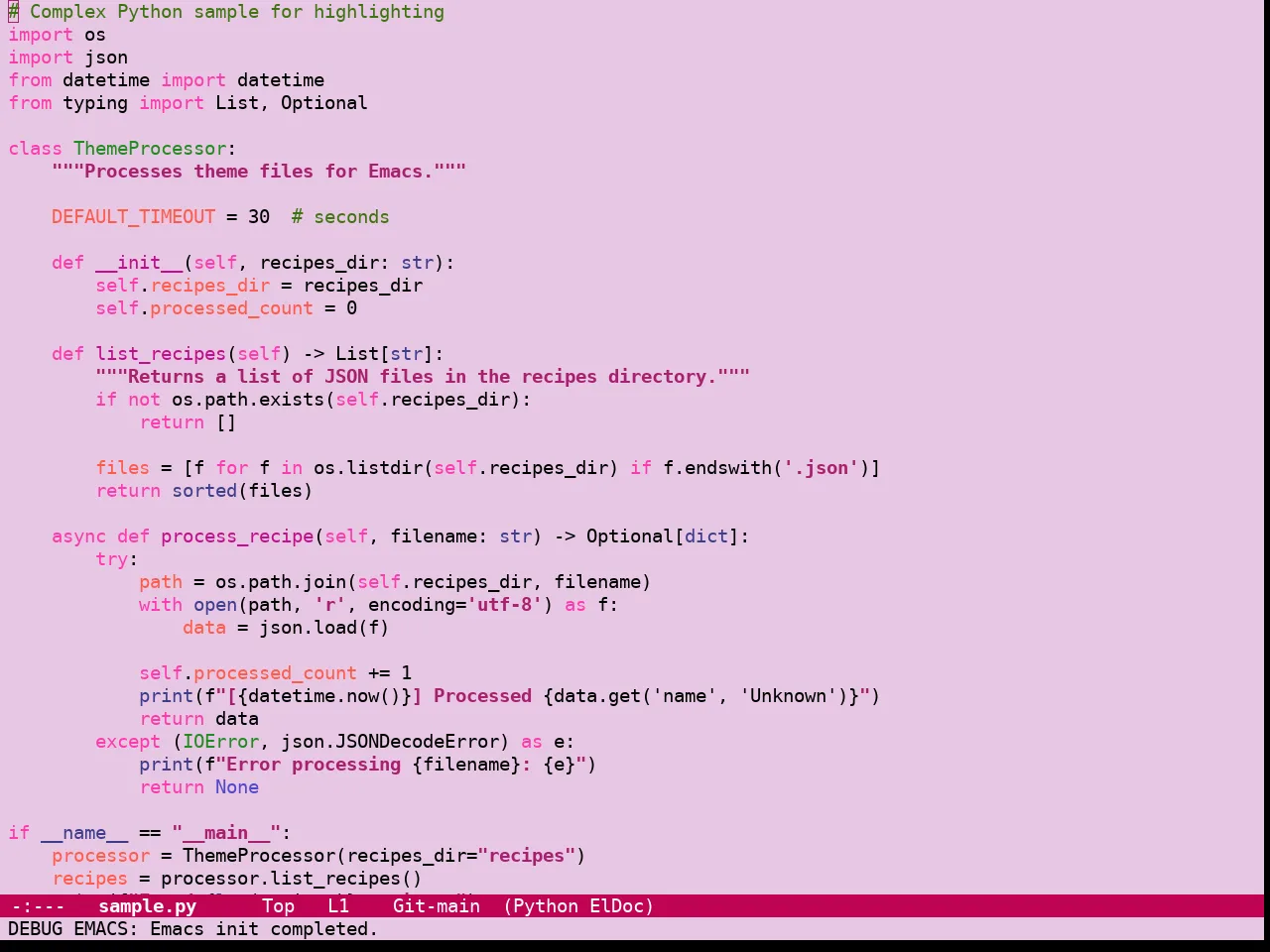This screenshot has height=952, width=1270.
Task: Click 'os' in the import os line
Action: (95, 35)
